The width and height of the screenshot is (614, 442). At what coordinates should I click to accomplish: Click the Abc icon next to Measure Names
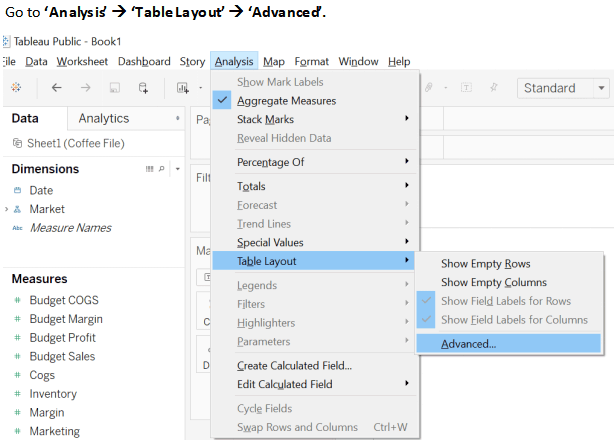pyautogui.click(x=17, y=228)
